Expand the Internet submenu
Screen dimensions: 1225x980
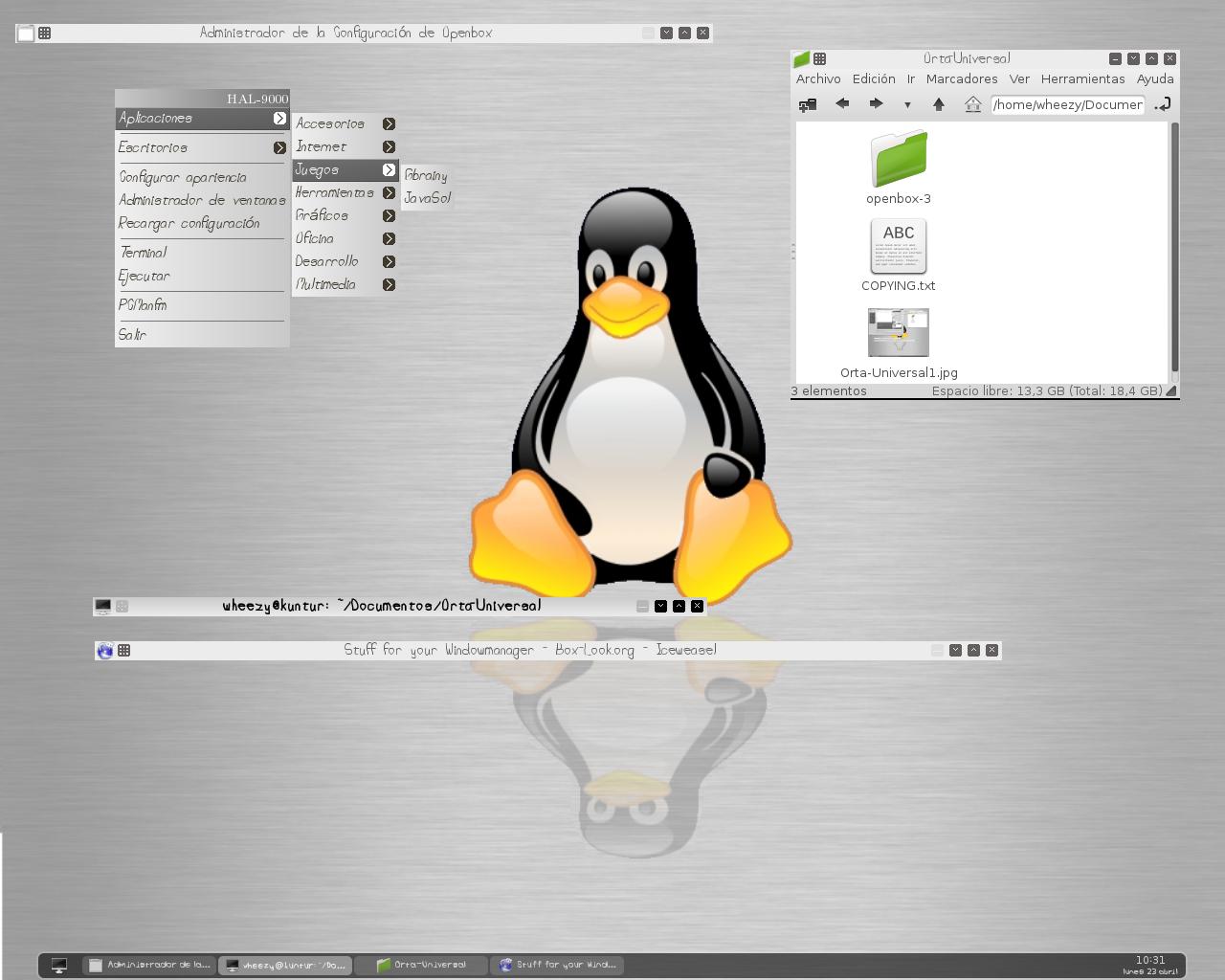point(345,146)
